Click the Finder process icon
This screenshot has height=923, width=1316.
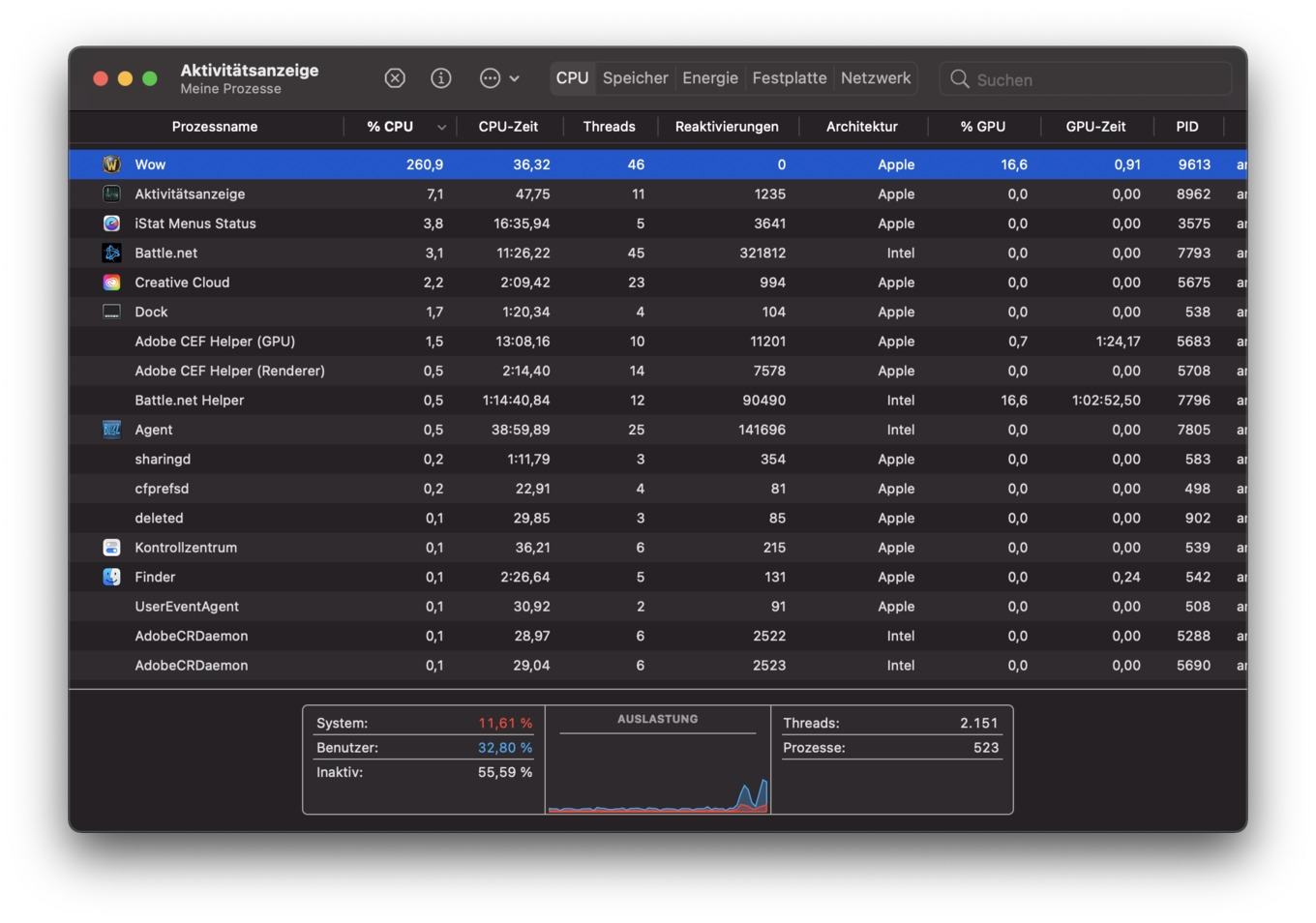coord(112,577)
